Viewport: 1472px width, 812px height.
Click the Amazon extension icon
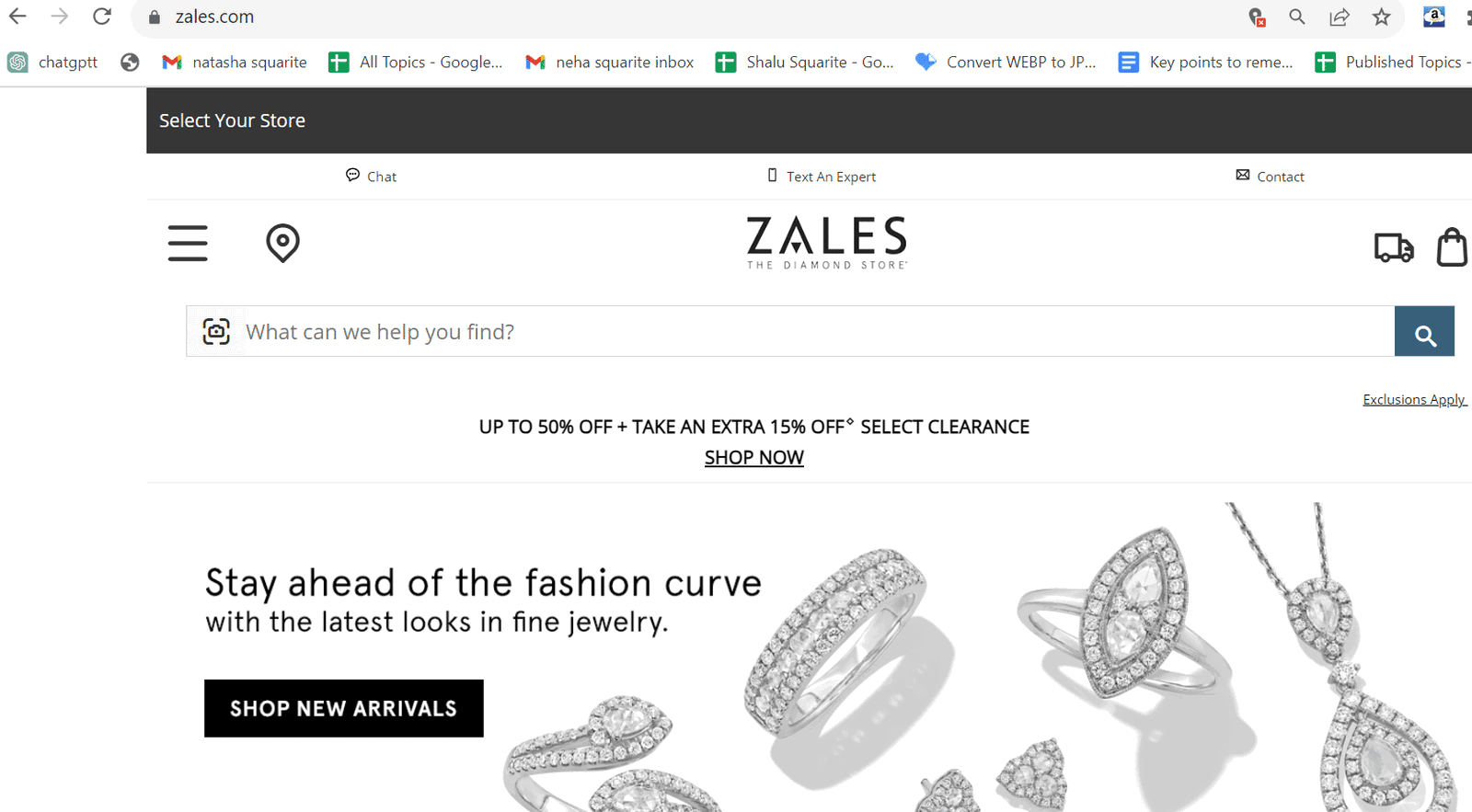[1433, 17]
